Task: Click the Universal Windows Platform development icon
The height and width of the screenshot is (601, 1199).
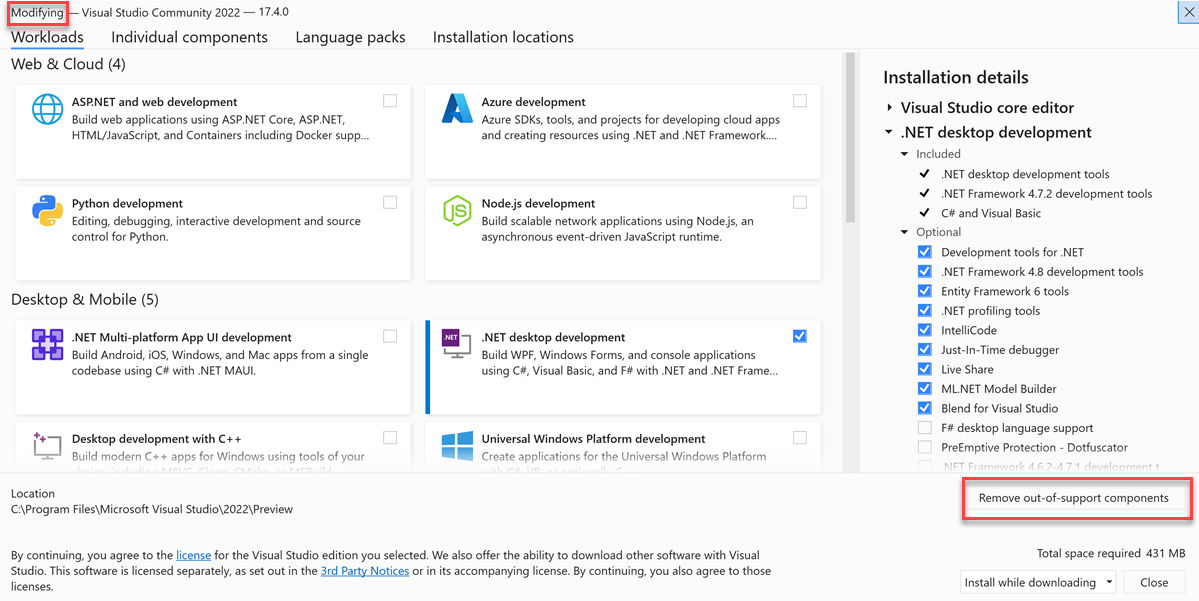Action: coord(457,445)
